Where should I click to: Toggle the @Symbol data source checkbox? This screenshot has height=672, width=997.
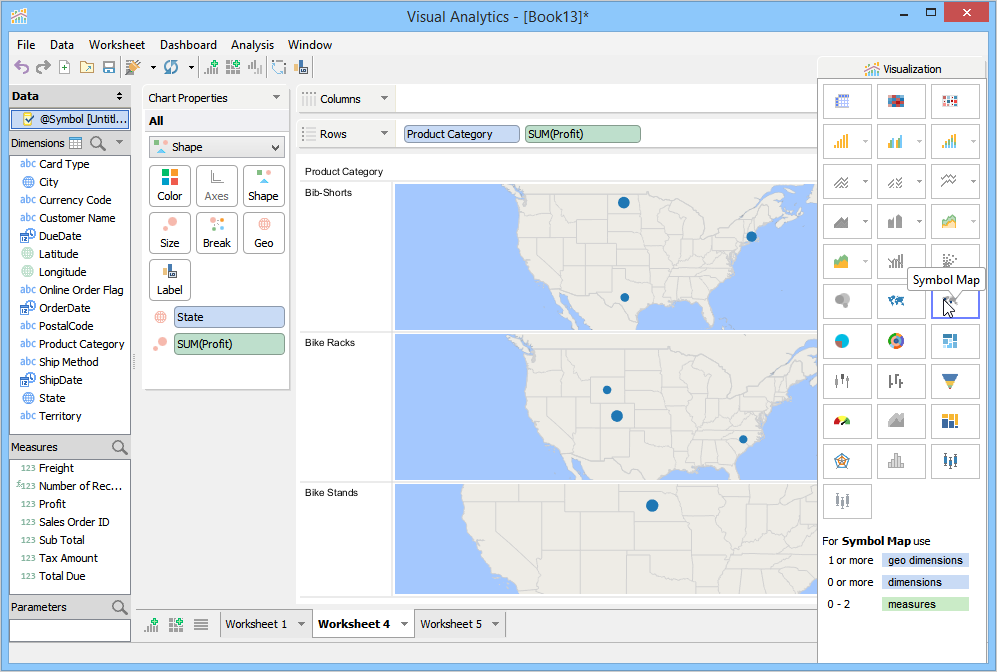click(x=28, y=119)
